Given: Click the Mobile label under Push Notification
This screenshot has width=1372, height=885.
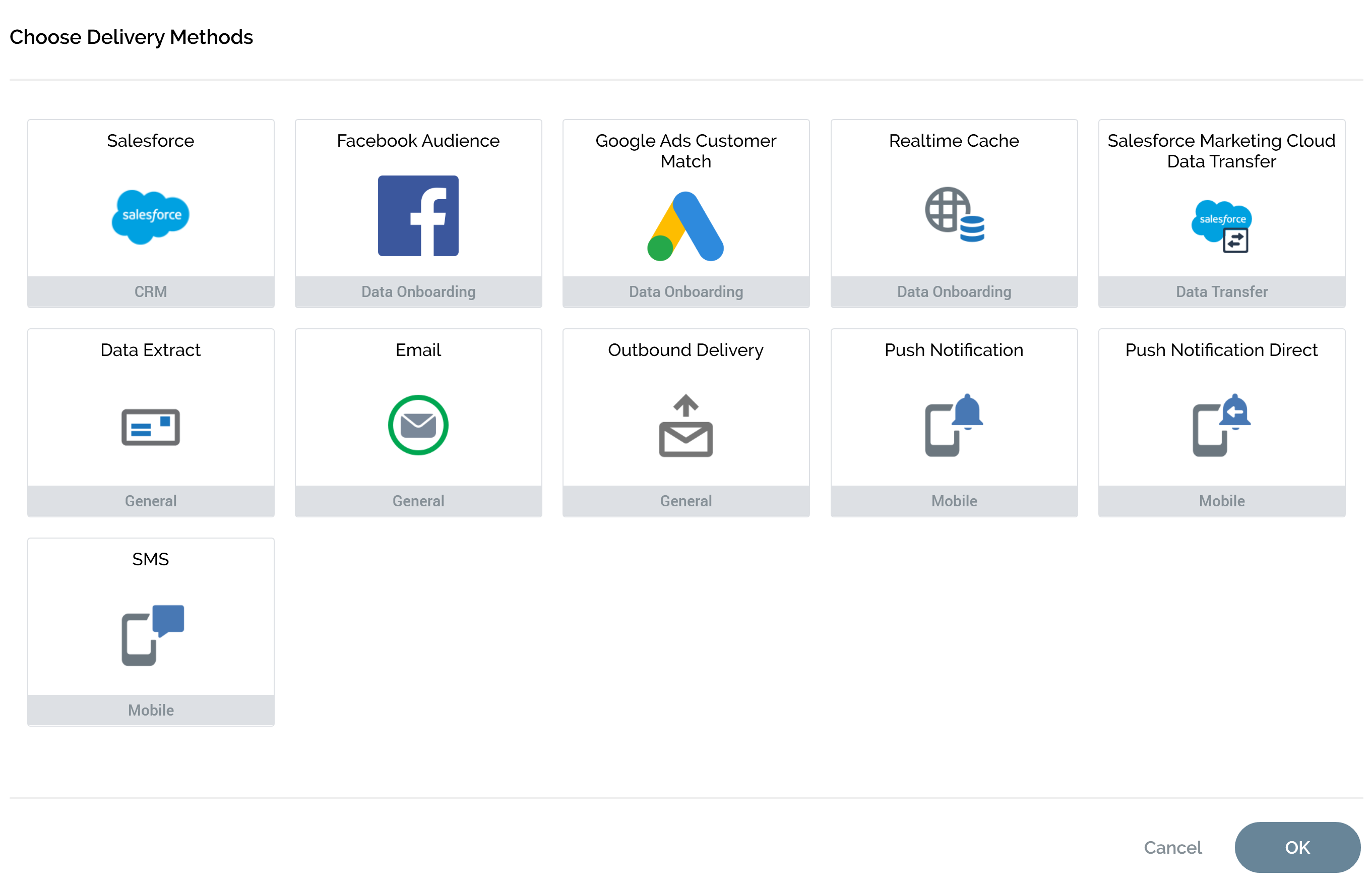Looking at the screenshot, I should coord(953,501).
